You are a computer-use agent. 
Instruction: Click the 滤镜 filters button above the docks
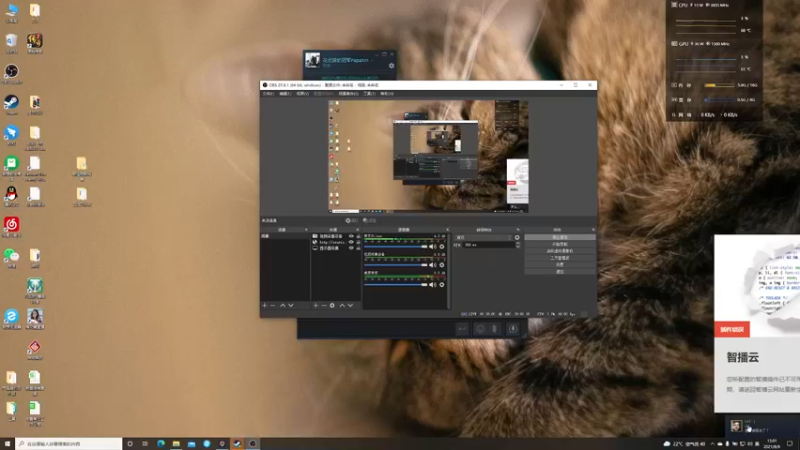point(369,220)
